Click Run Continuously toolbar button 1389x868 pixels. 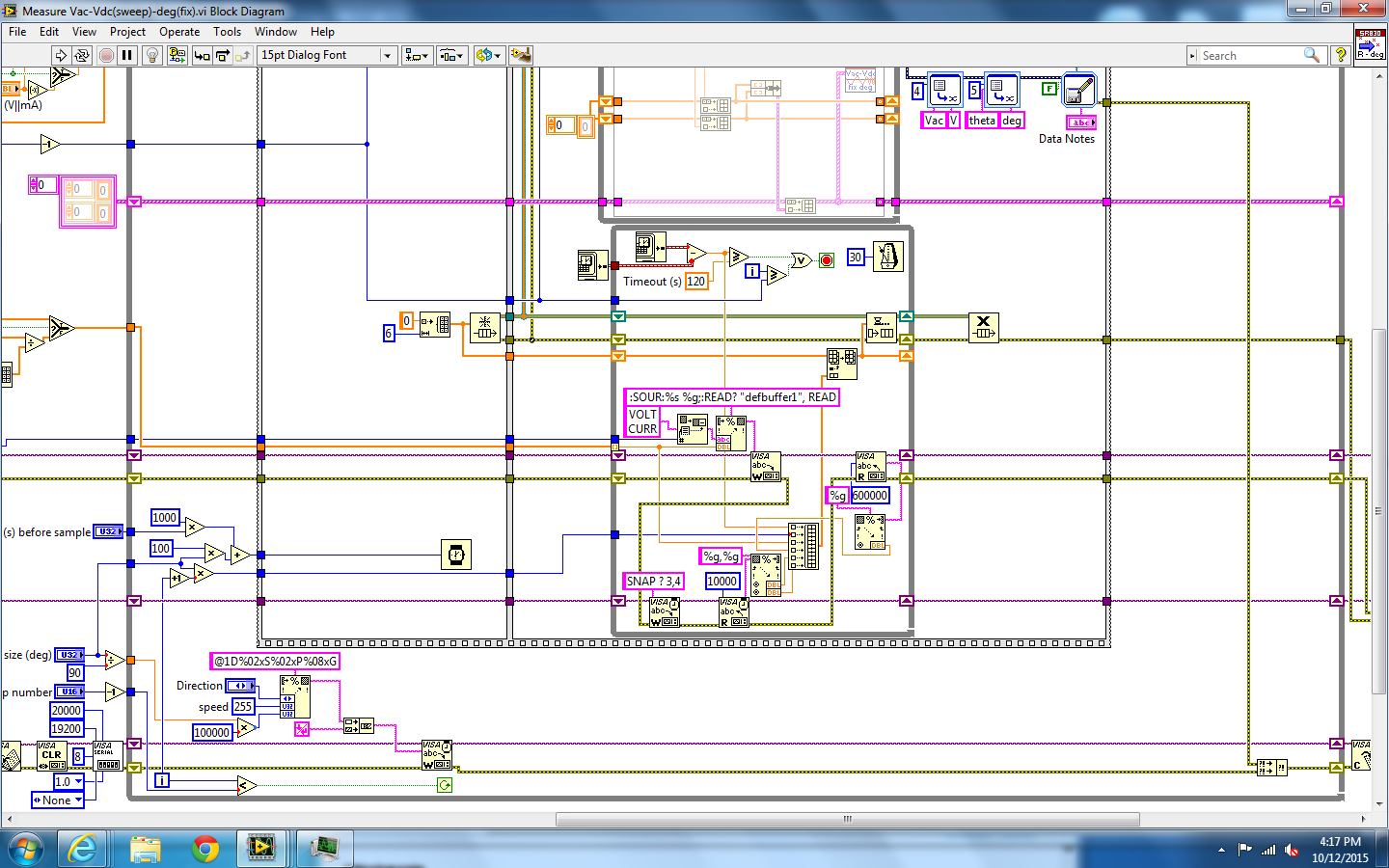pyautogui.click(x=82, y=55)
